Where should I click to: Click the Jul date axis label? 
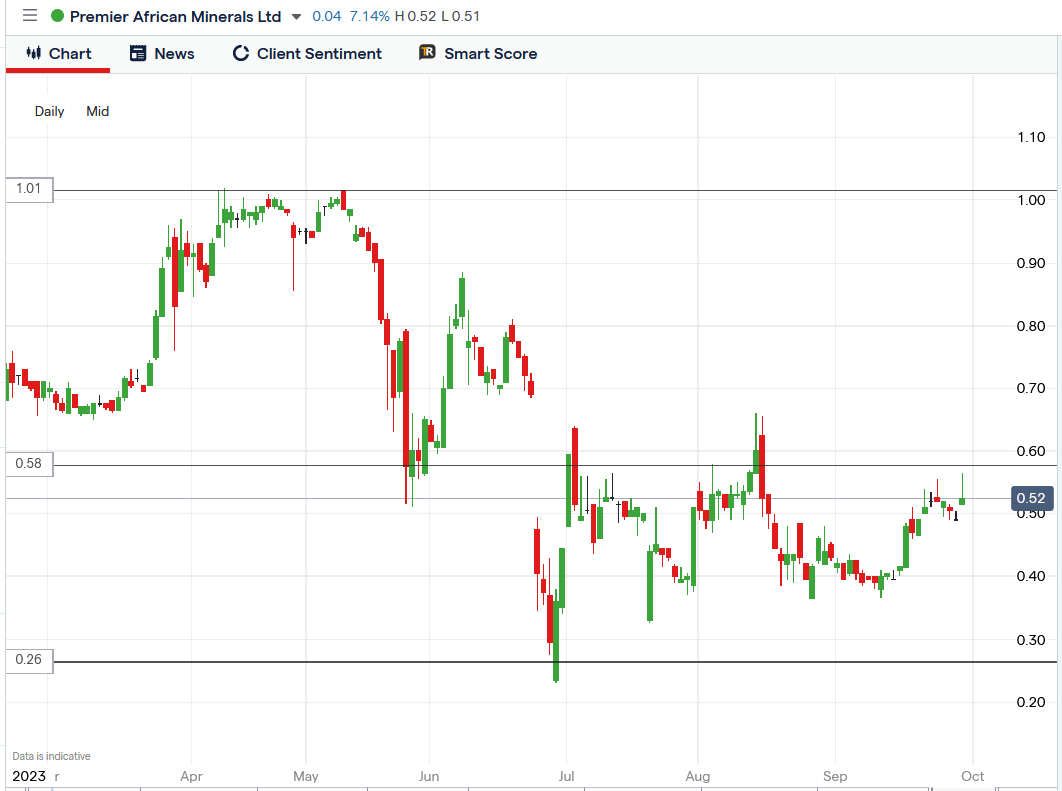click(x=566, y=776)
